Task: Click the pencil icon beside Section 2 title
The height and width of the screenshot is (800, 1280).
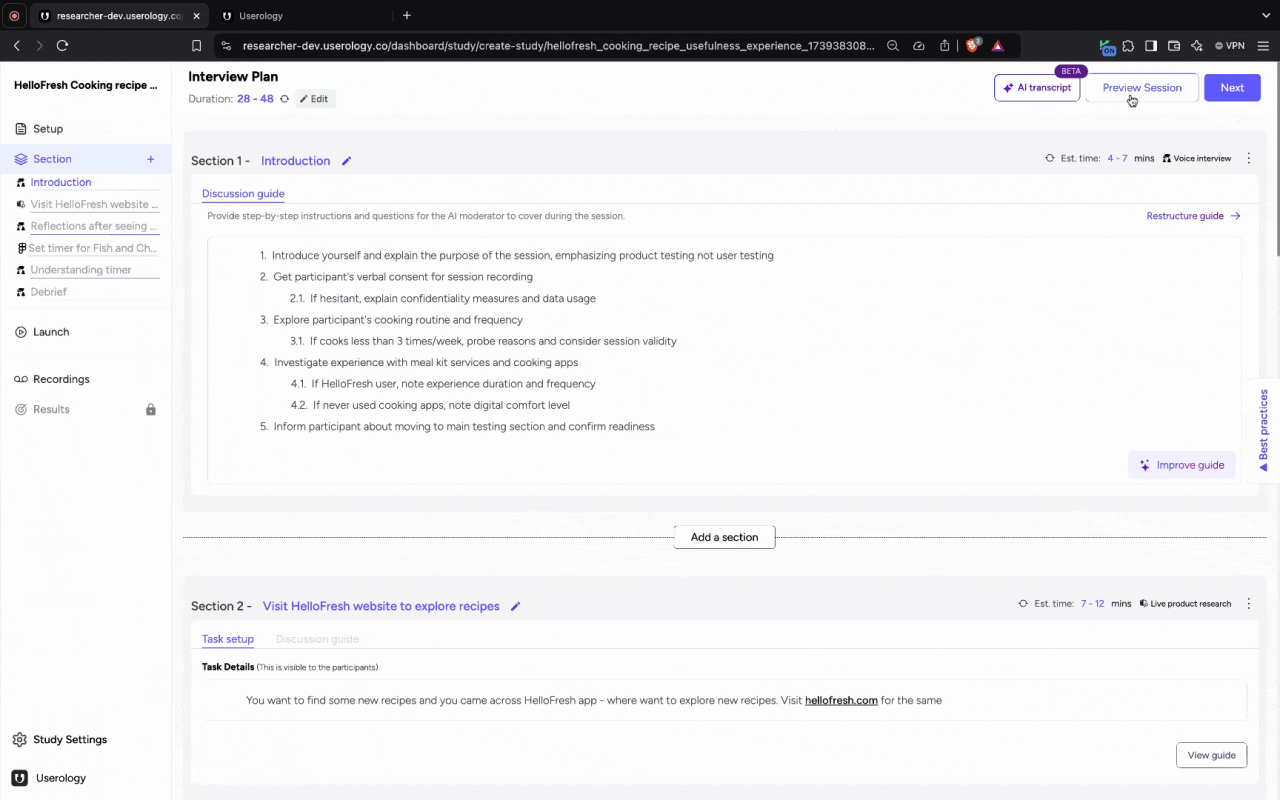Action: coord(516,606)
